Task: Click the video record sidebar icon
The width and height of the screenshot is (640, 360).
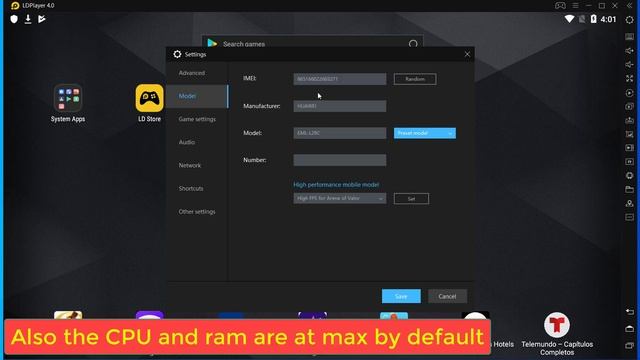Action: tap(629, 148)
